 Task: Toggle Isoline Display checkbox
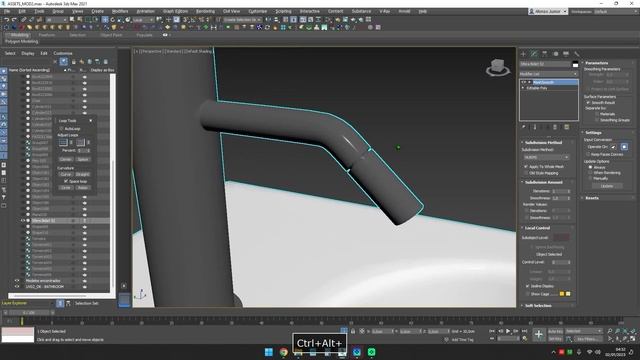[x=527, y=286]
